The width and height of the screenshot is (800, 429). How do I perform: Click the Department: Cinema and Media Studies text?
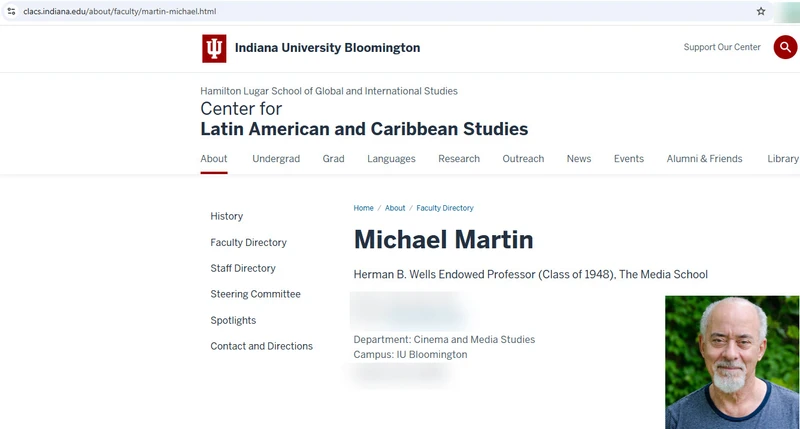tap(444, 340)
